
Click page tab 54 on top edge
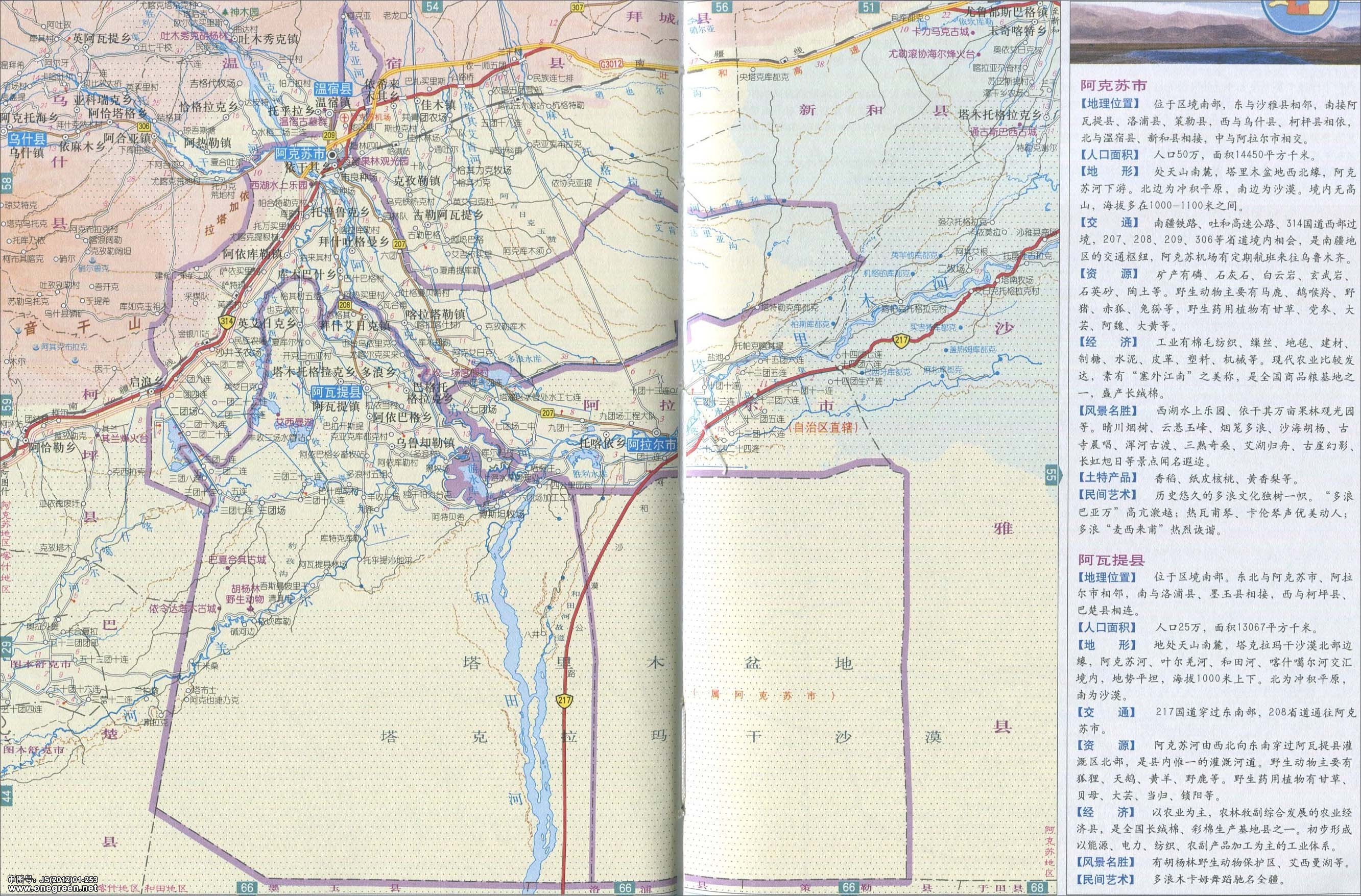pyautogui.click(x=434, y=6)
